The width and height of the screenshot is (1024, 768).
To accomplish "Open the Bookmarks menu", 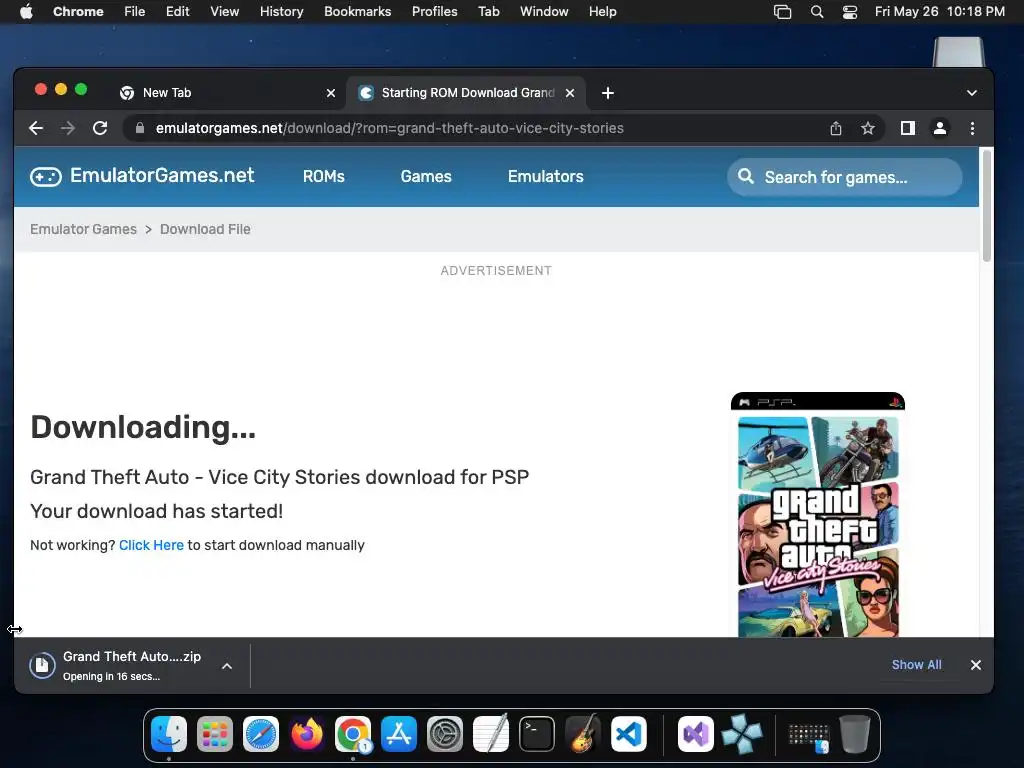I will pyautogui.click(x=357, y=12).
